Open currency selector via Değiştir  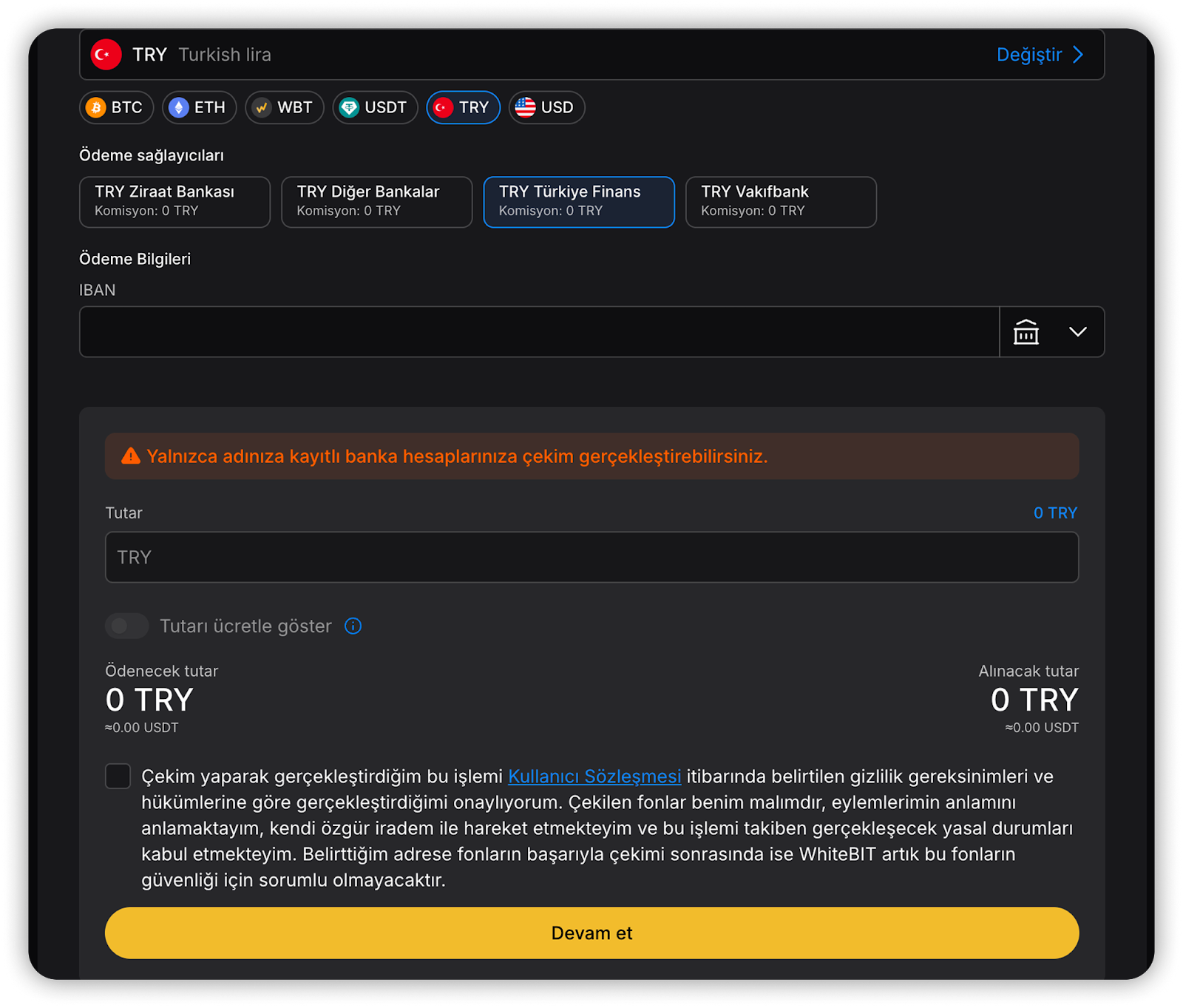[x=1028, y=55]
